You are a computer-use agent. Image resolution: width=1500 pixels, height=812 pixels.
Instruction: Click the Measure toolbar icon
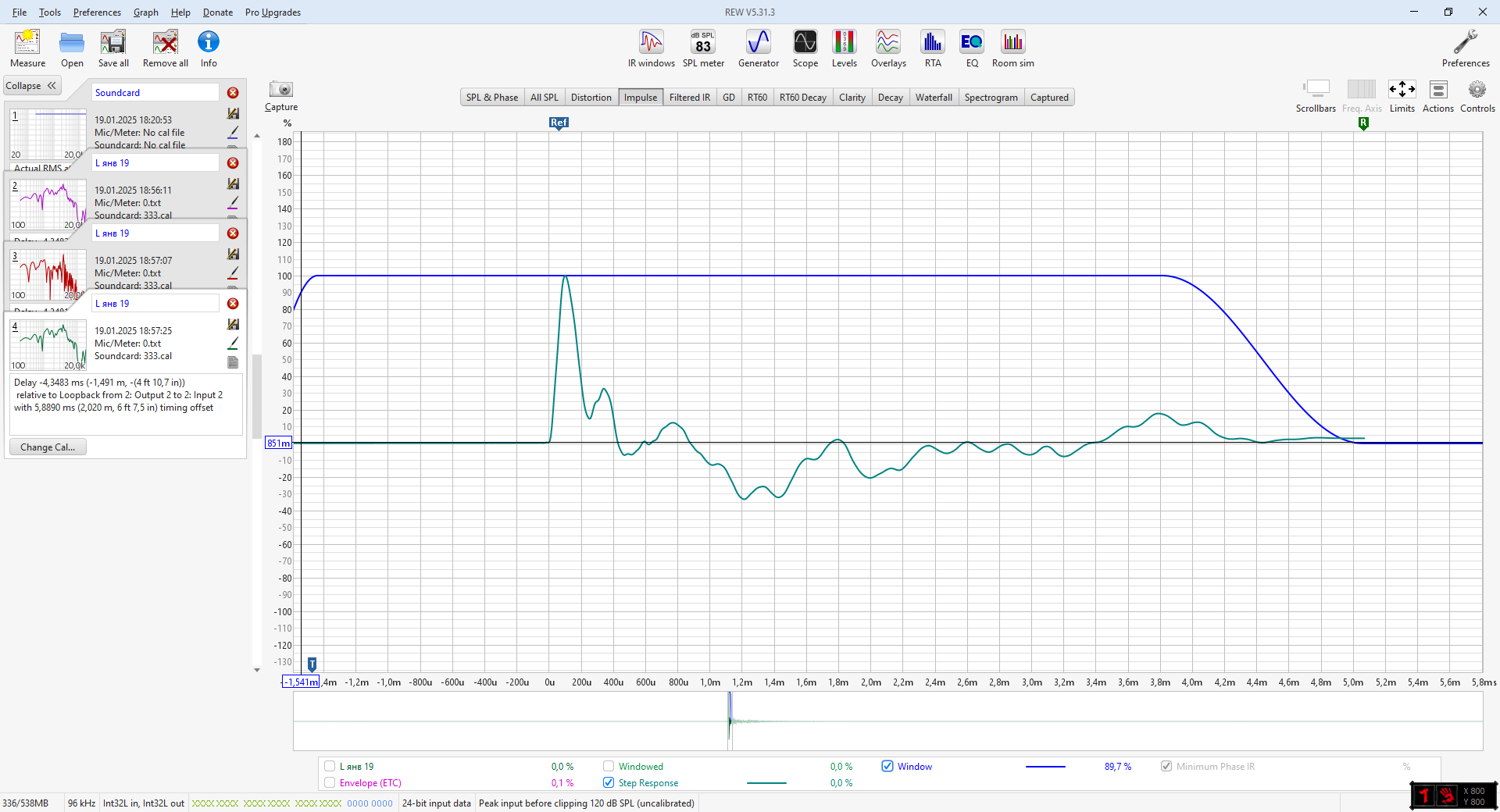pyautogui.click(x=27, y=48)
